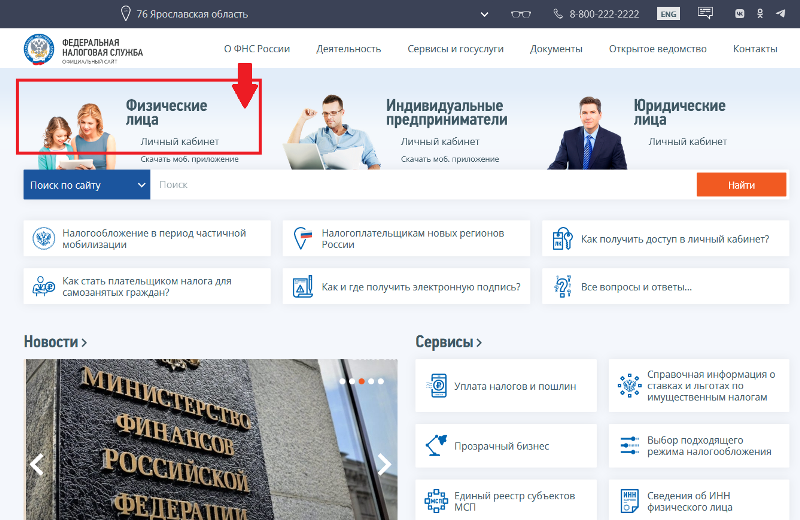Click the orange Найти button

[x=741, y=185]
